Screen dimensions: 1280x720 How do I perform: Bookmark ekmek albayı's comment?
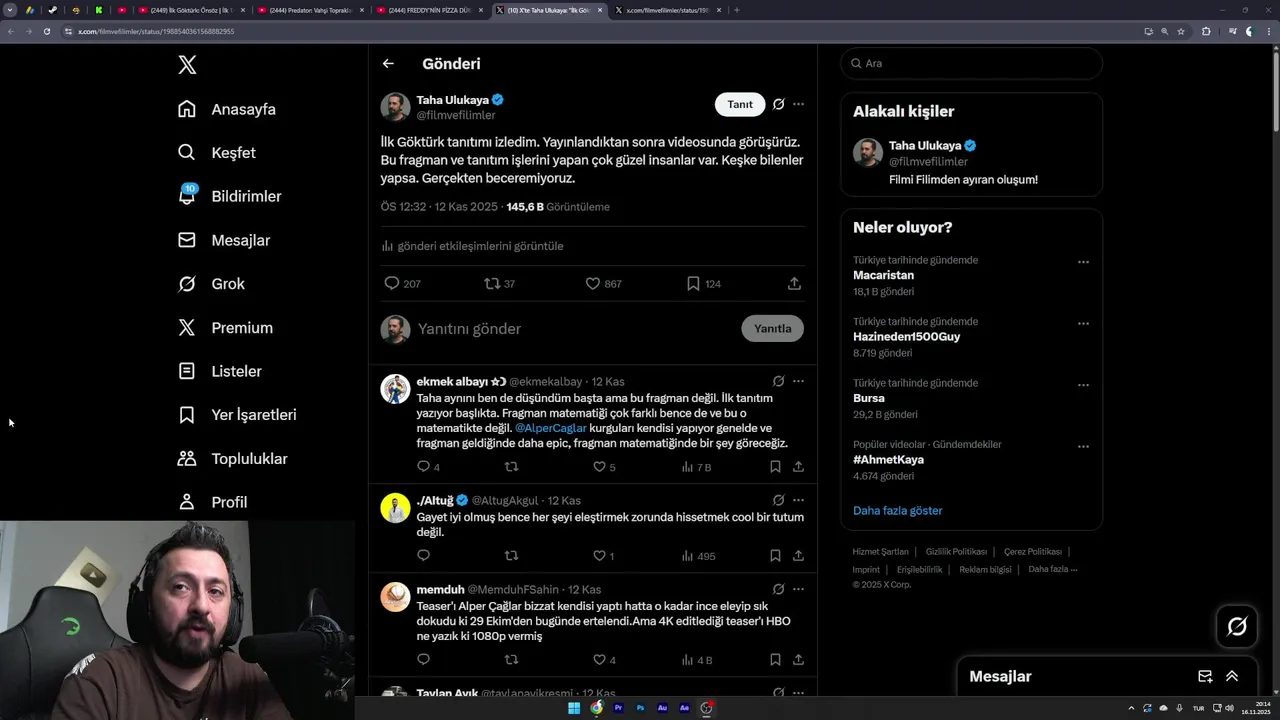click(x=775, y=467)
